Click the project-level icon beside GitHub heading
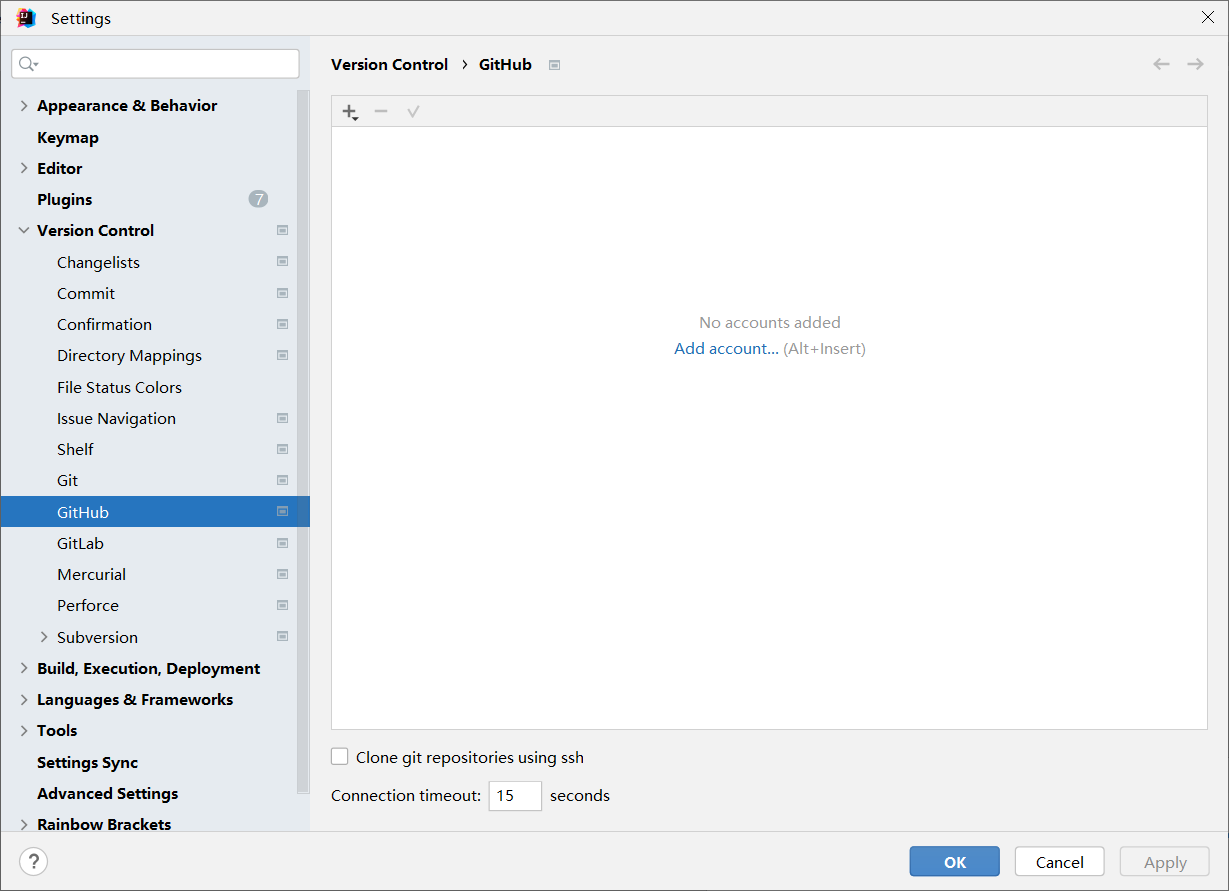The image size is (1229, 891). [555, 65]
